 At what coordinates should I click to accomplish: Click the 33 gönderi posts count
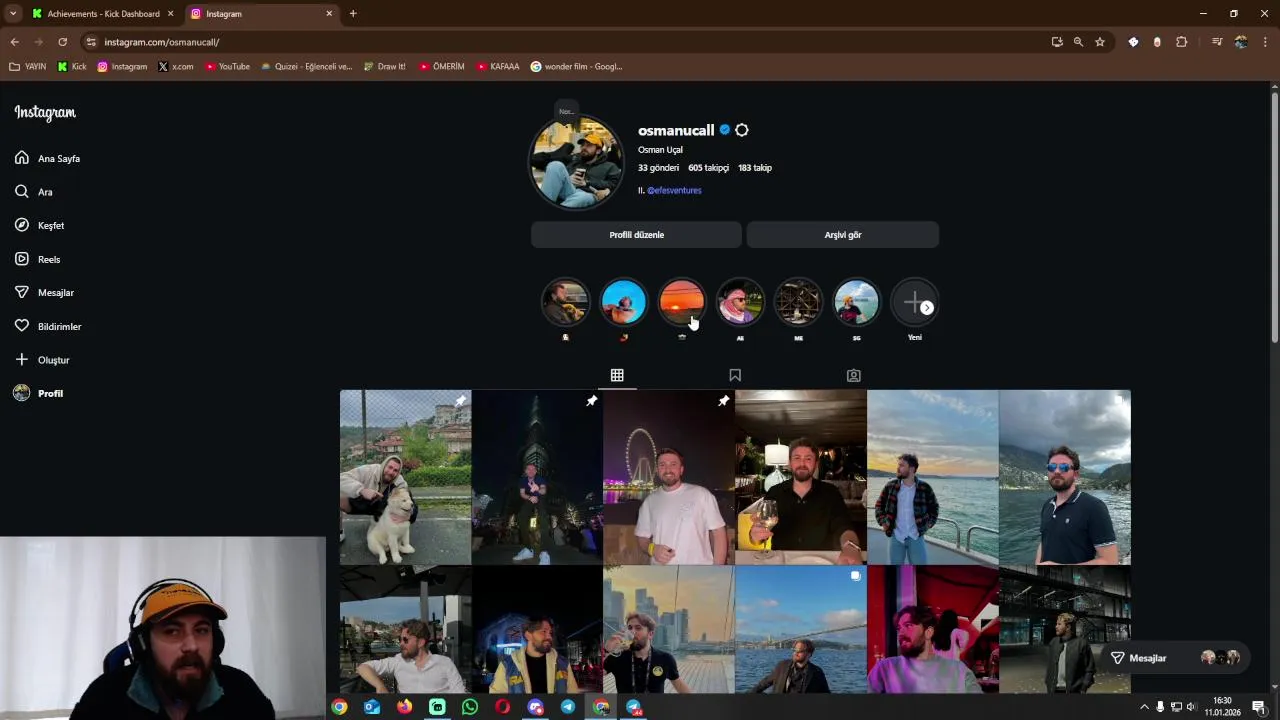pos(658,168)
